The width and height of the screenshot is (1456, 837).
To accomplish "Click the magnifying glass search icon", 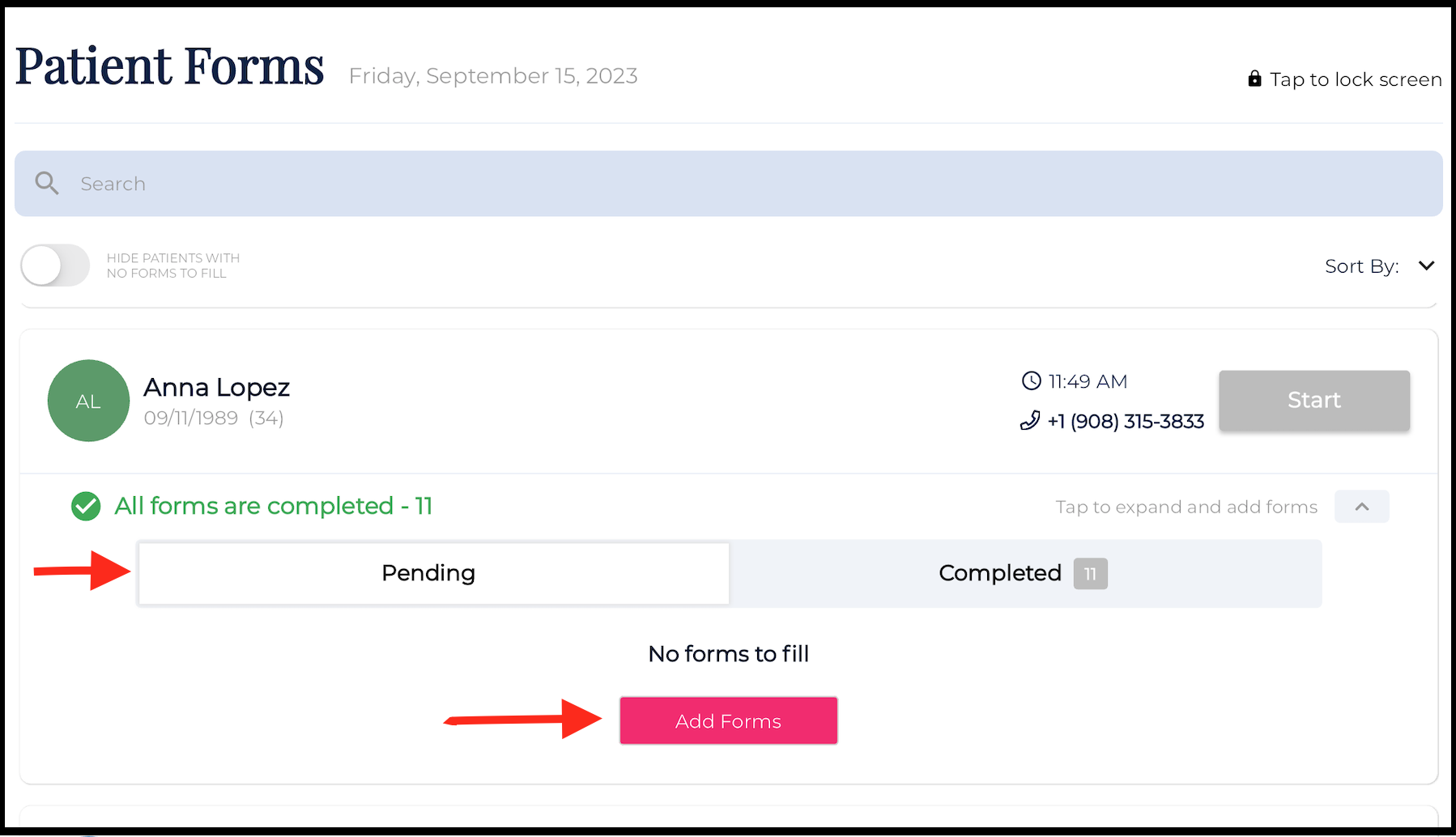I will pyautogui.click(x=47, y=183).
